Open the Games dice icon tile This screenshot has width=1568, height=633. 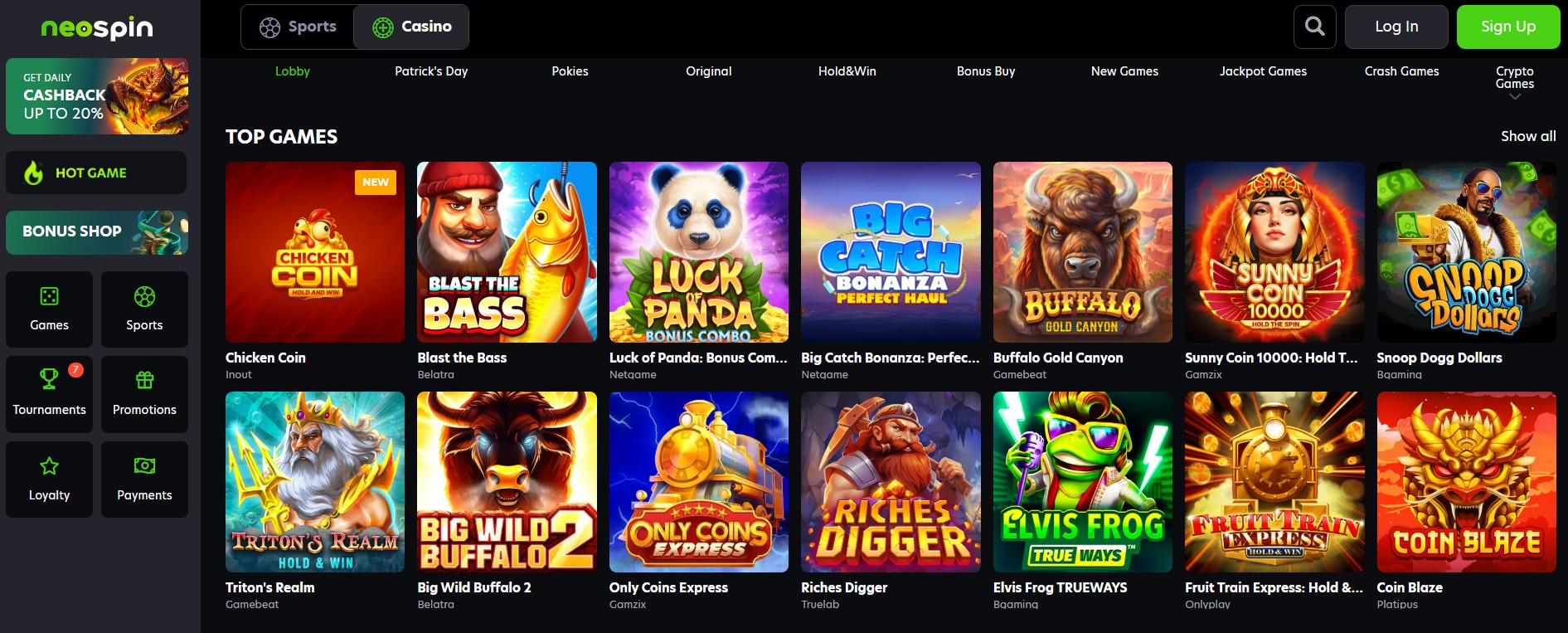coord(49,309)
